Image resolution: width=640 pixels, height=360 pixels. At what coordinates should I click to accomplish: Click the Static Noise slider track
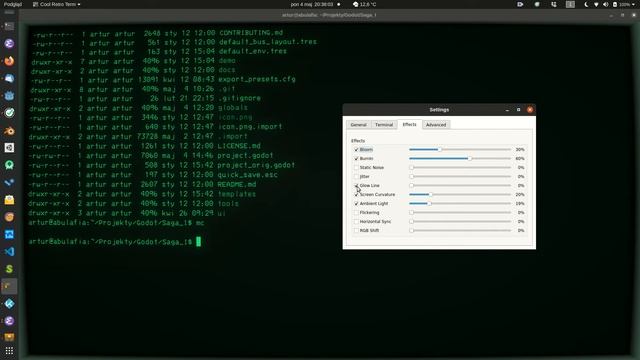tap(460, 168)
